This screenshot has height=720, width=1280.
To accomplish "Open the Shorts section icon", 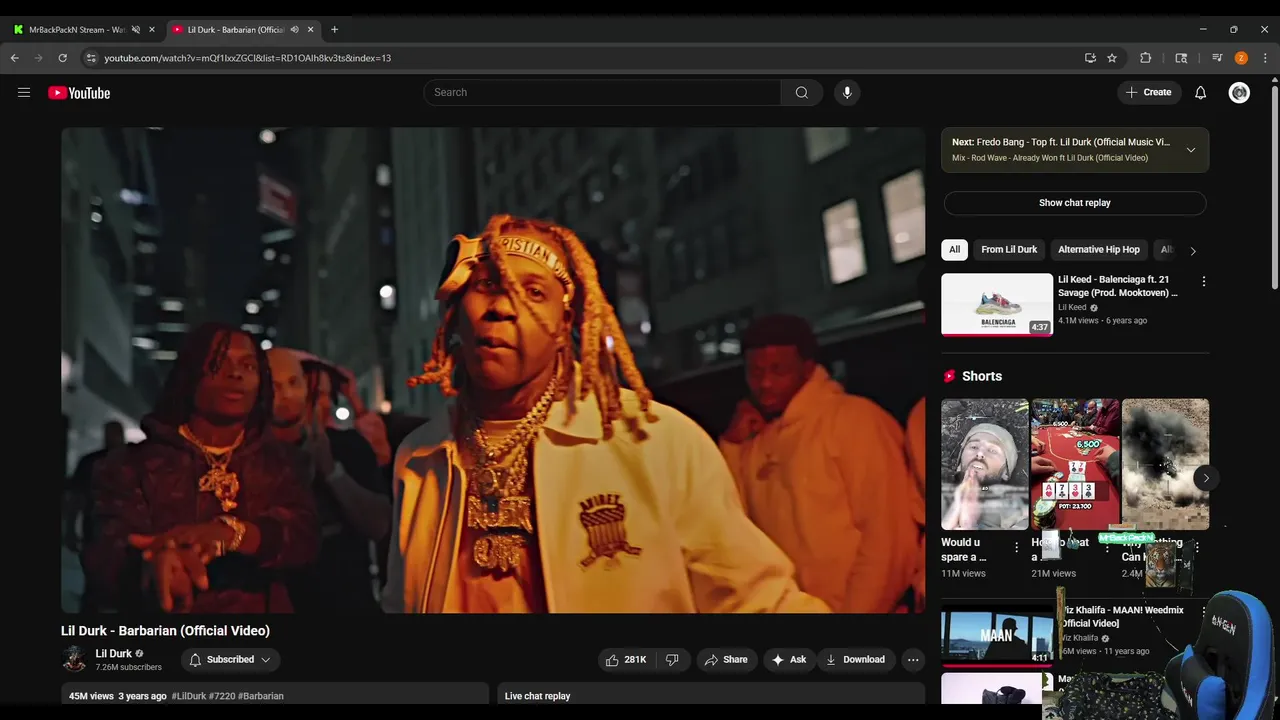I will point(949,376).
